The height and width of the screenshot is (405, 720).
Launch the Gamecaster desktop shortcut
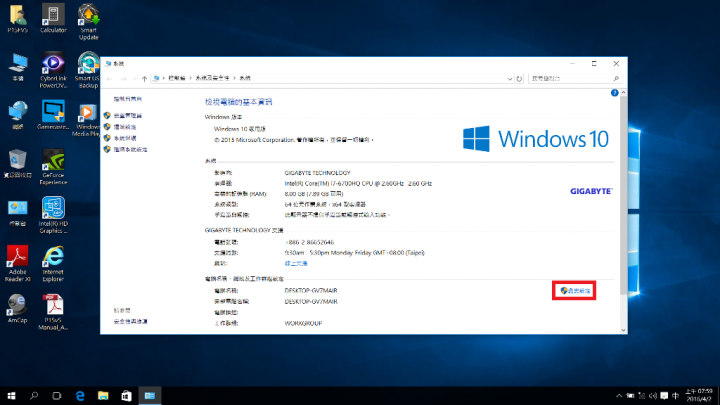pyautogui.click(x=53, y=115)
